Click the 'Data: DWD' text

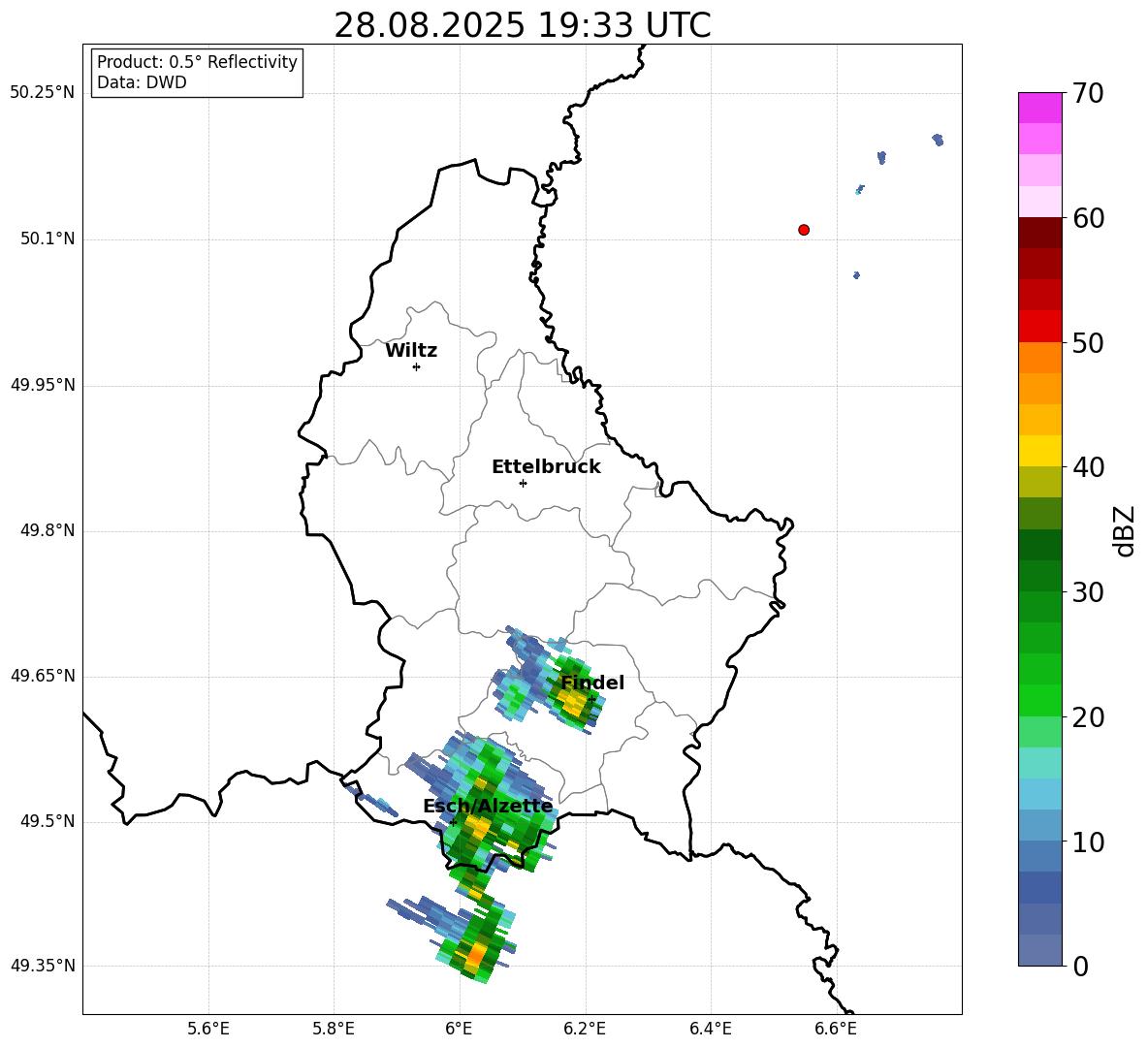click(142, 82)
